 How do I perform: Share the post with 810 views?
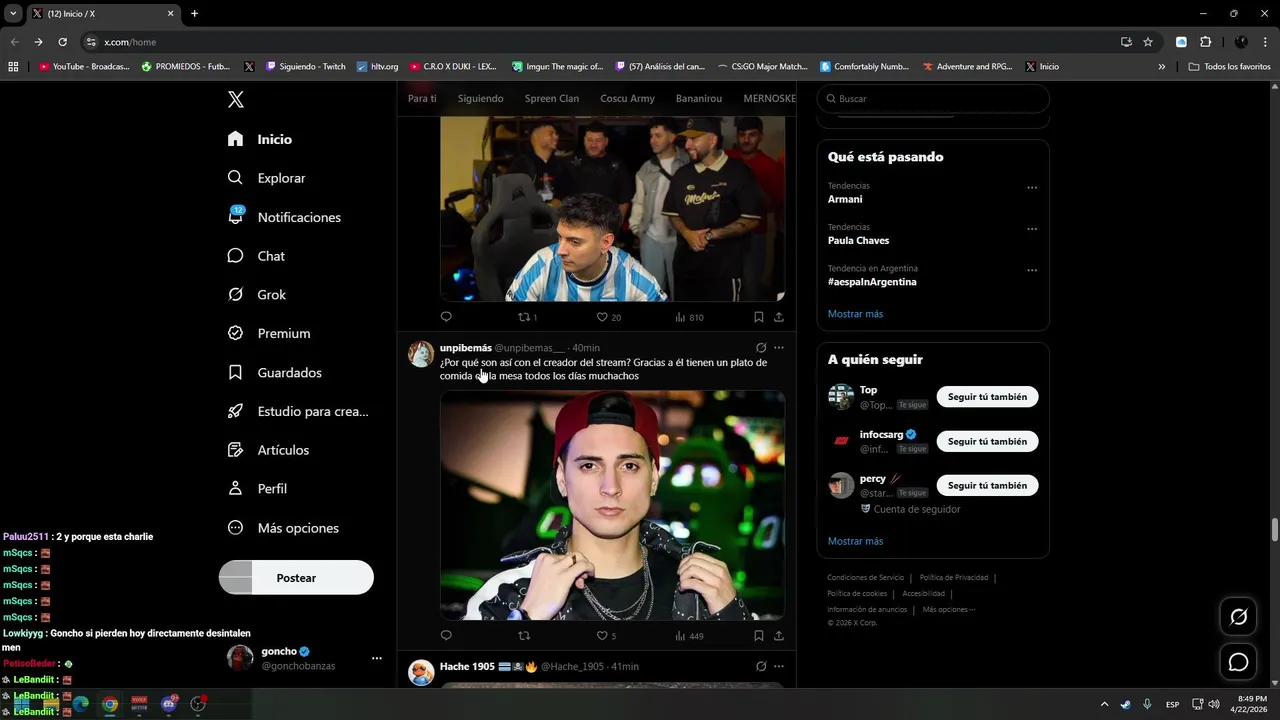point(779,317)
